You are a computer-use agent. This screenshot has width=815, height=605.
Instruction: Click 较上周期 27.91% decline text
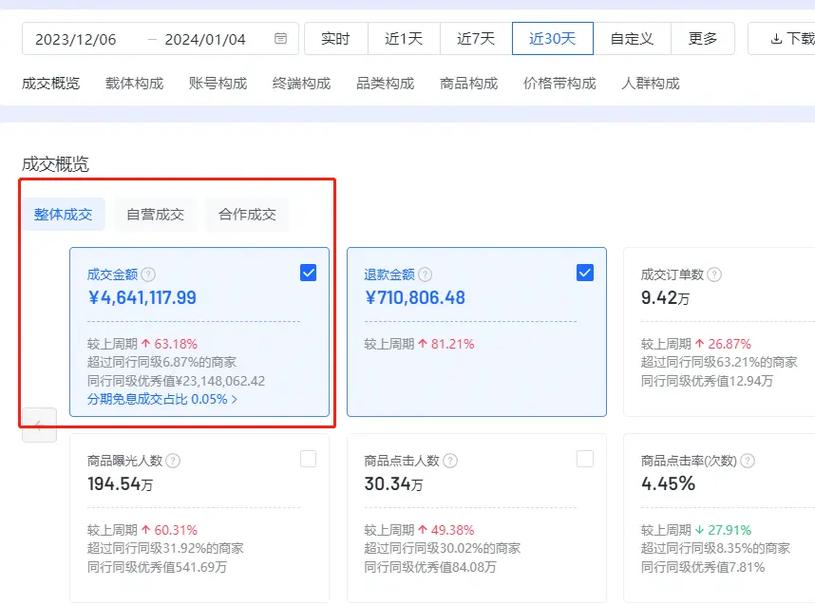coord(696,530)
